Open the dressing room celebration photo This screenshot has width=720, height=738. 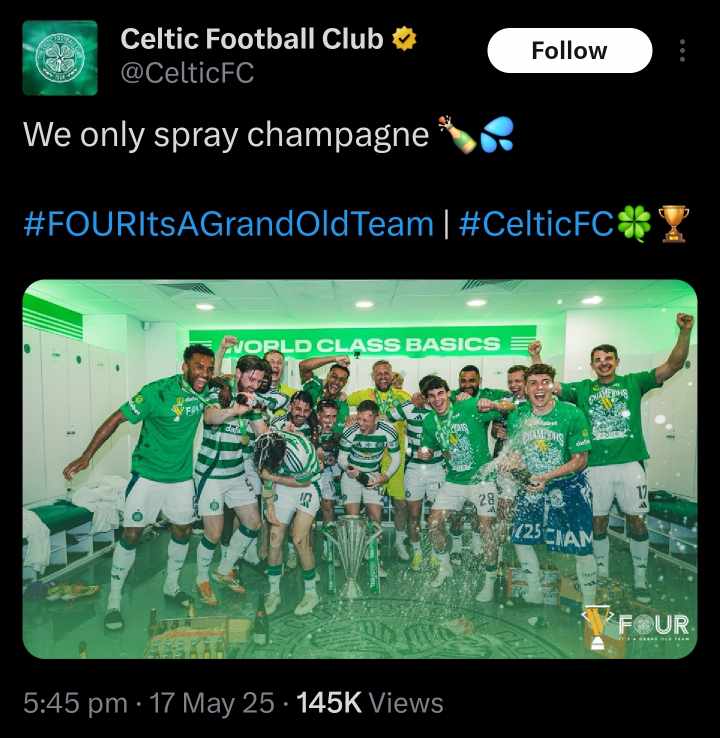point(360,469)
